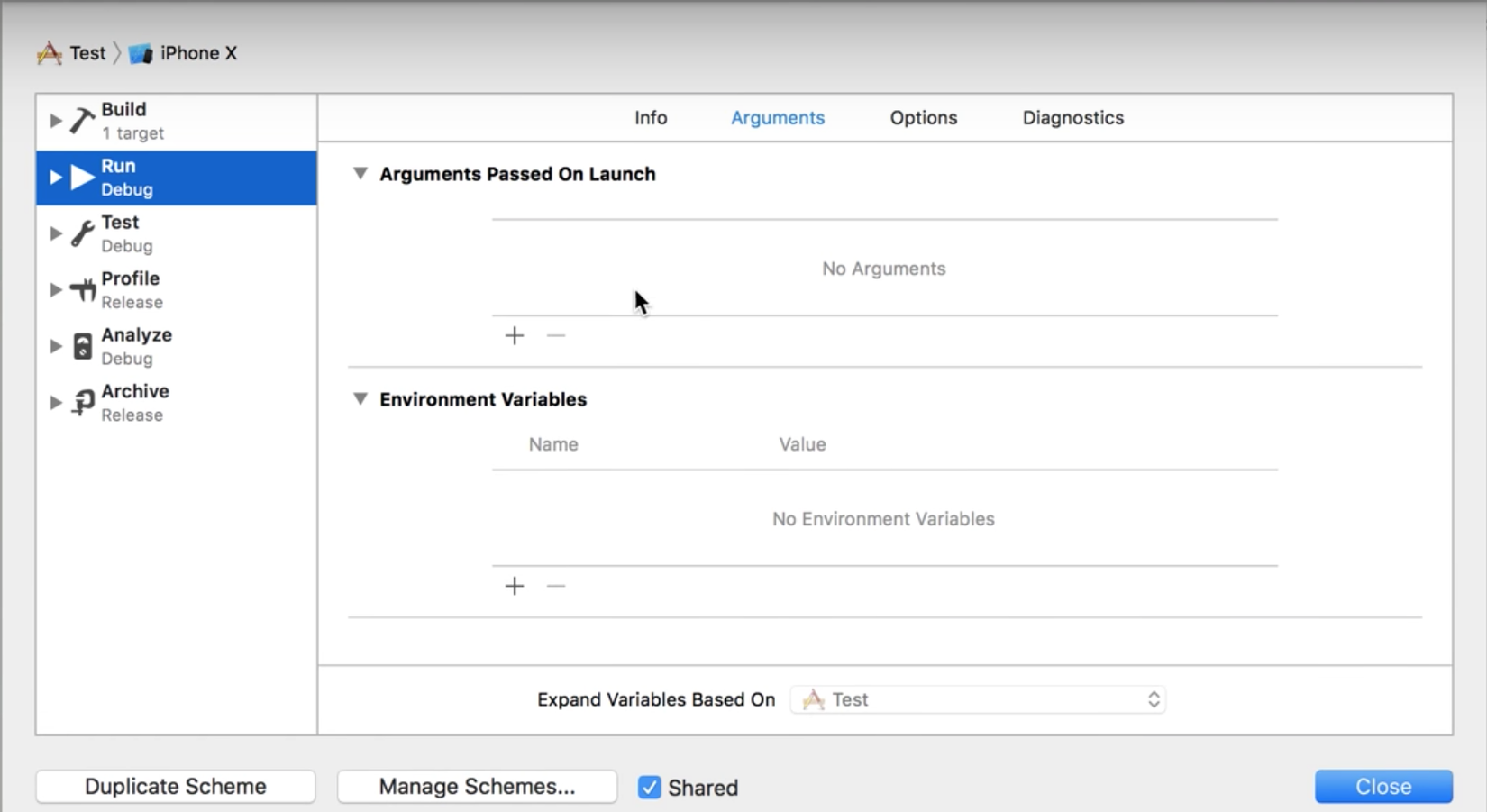Image resolution: width=1487 pixels, height=812 pixels.
Task: Click the Arguments Passed On Launch heading
Action: pos(517,174)
